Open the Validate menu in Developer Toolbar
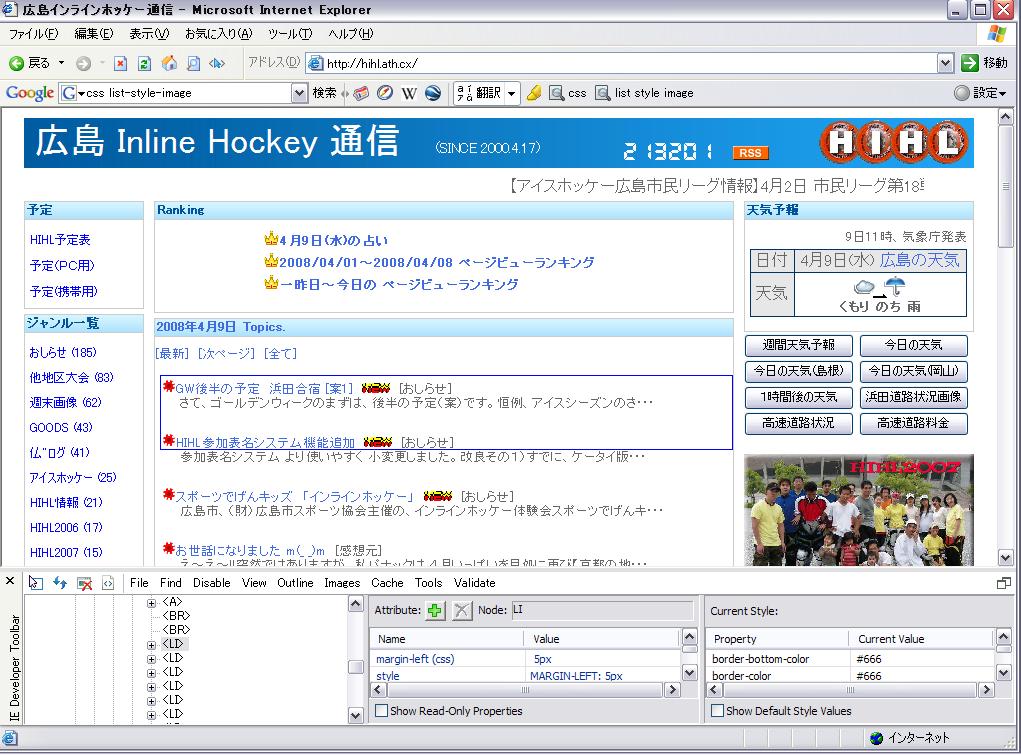The width and height of the screenshot is (1021, 755). point(474,583)
